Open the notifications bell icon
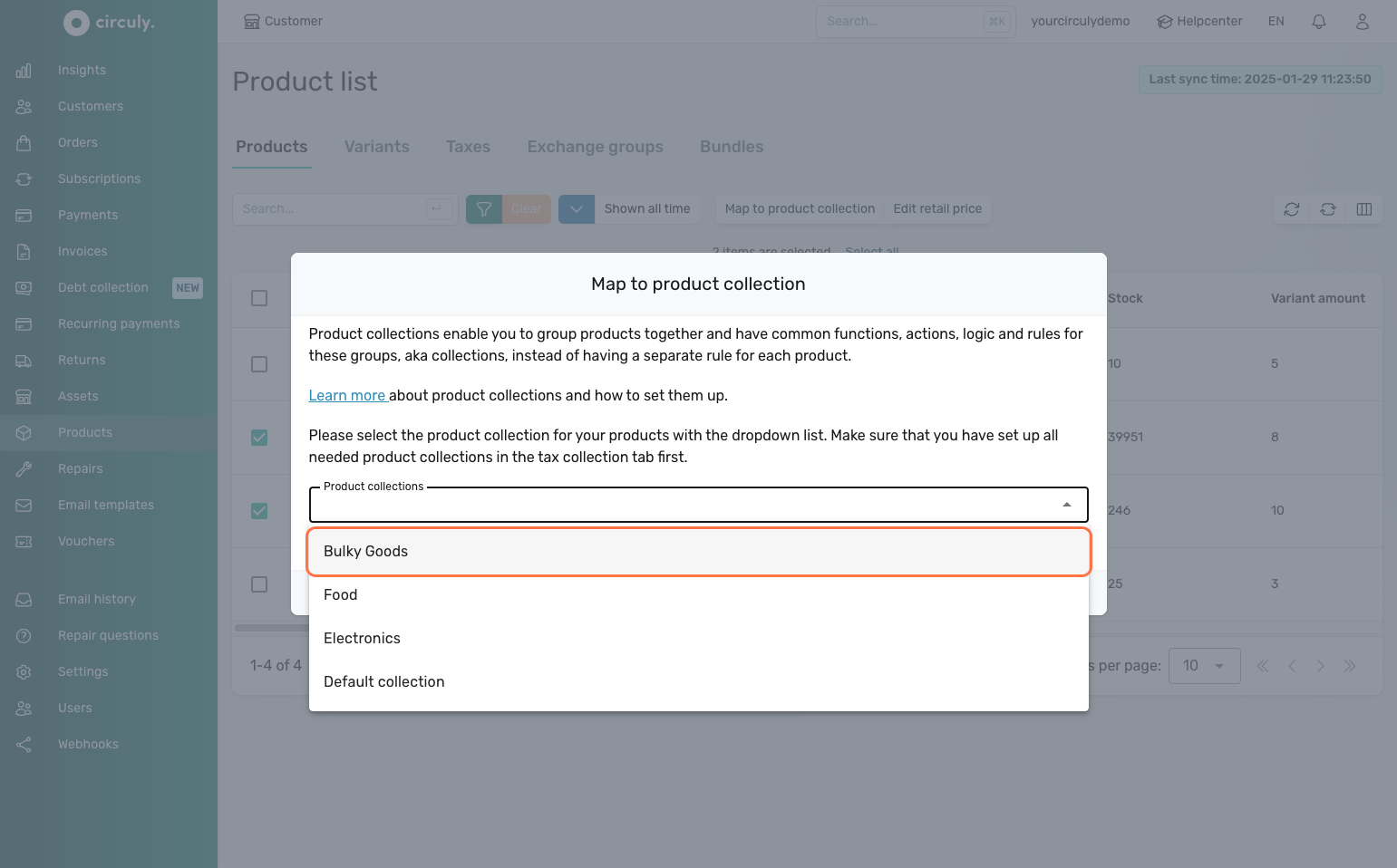This screenshot has width=1397, height=868. [1319, 21]
